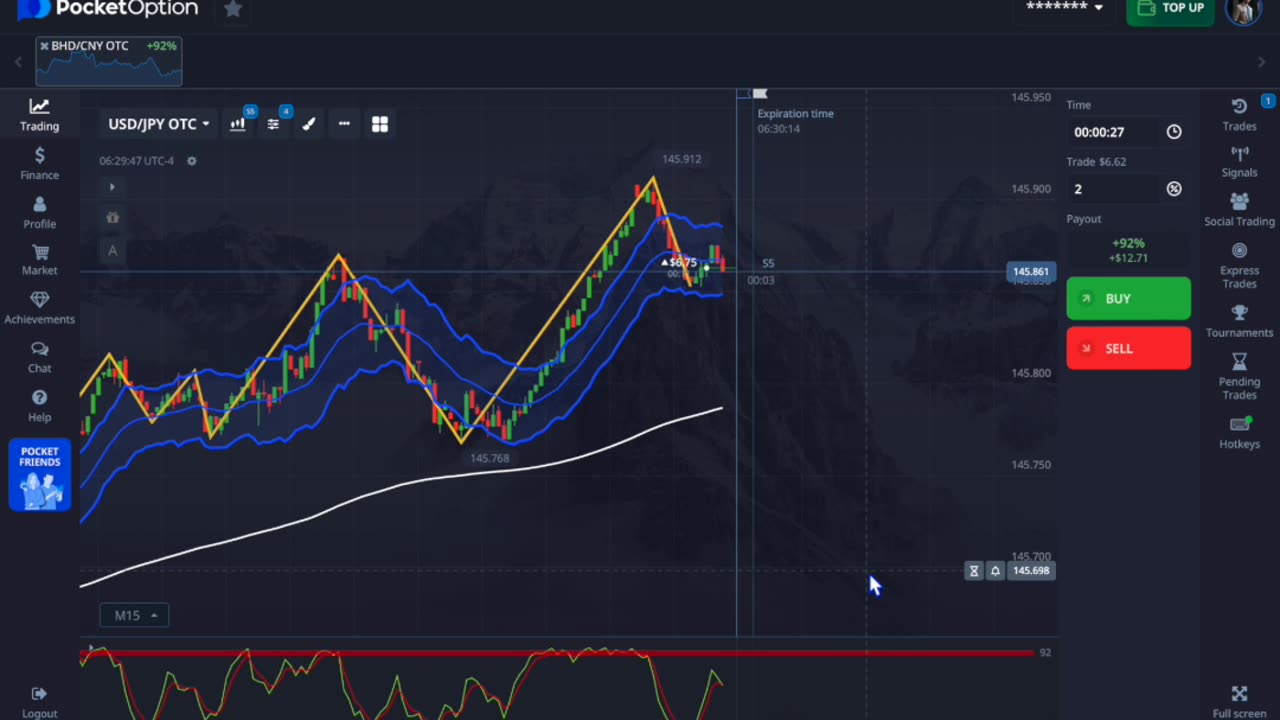Open the Help section
This screenshot has width=1280, height=720.
tap(39, 406)
